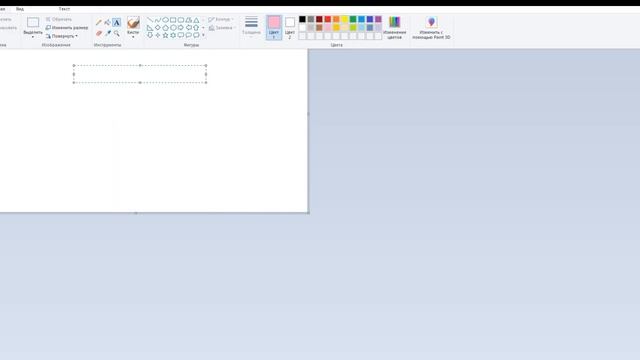
Task: Open the Заливка (Fill) dropdown
Action: 222,28
